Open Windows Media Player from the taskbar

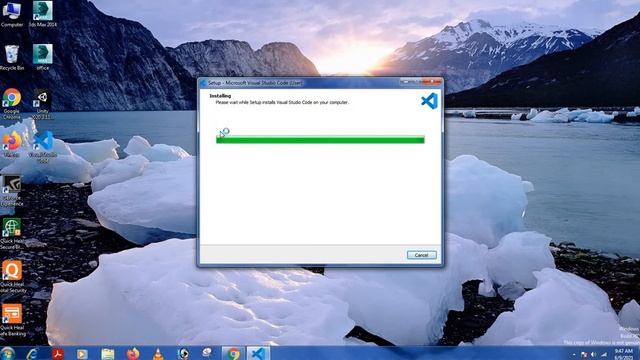point(82,354)
